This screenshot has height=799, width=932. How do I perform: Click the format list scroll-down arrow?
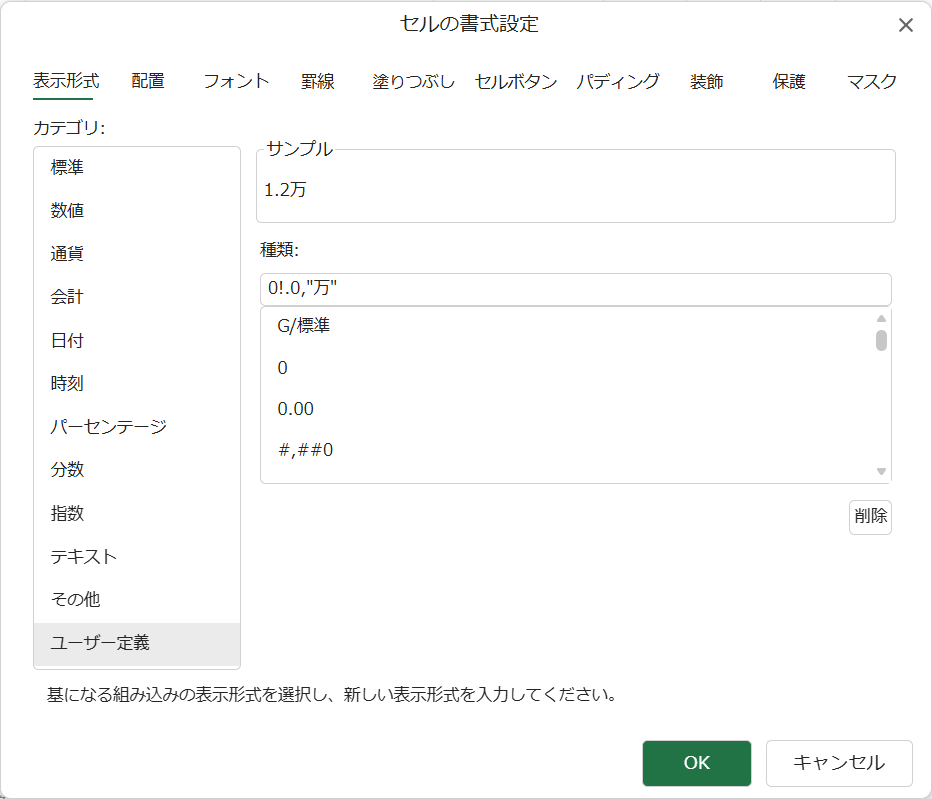881,471
